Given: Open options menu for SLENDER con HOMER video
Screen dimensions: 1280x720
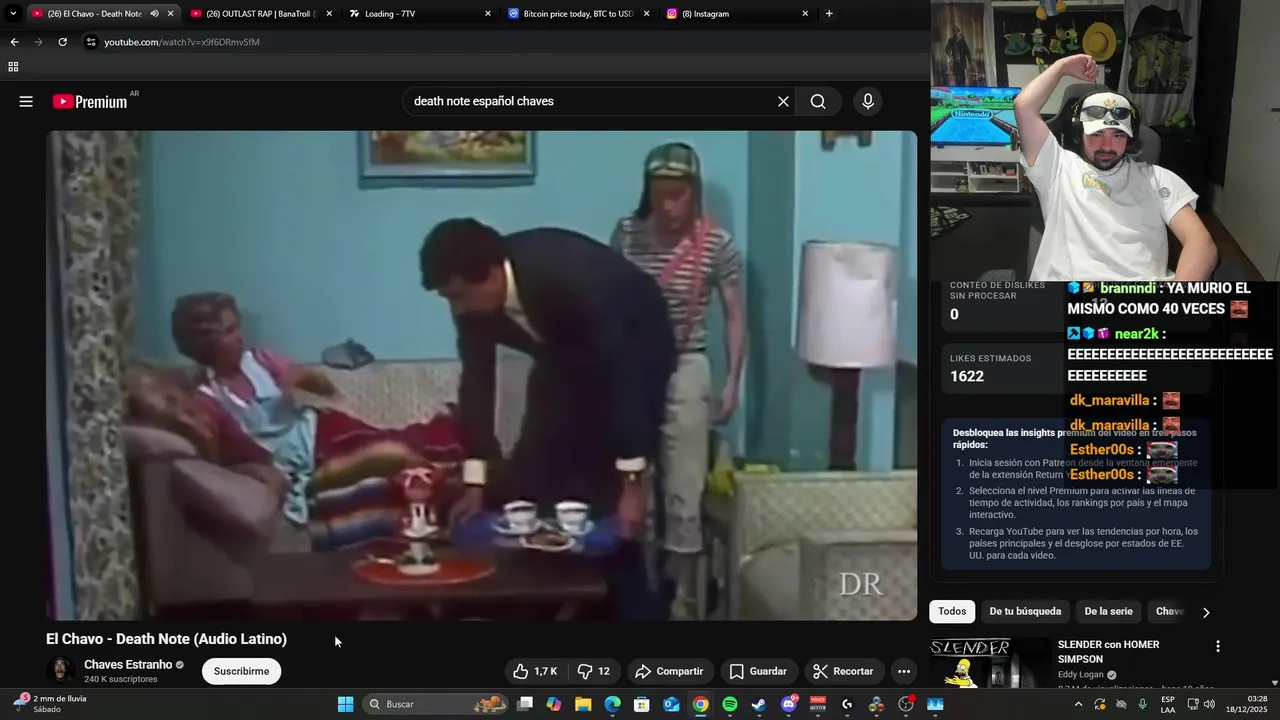Looking at the screenshot, I should 1218,647.
